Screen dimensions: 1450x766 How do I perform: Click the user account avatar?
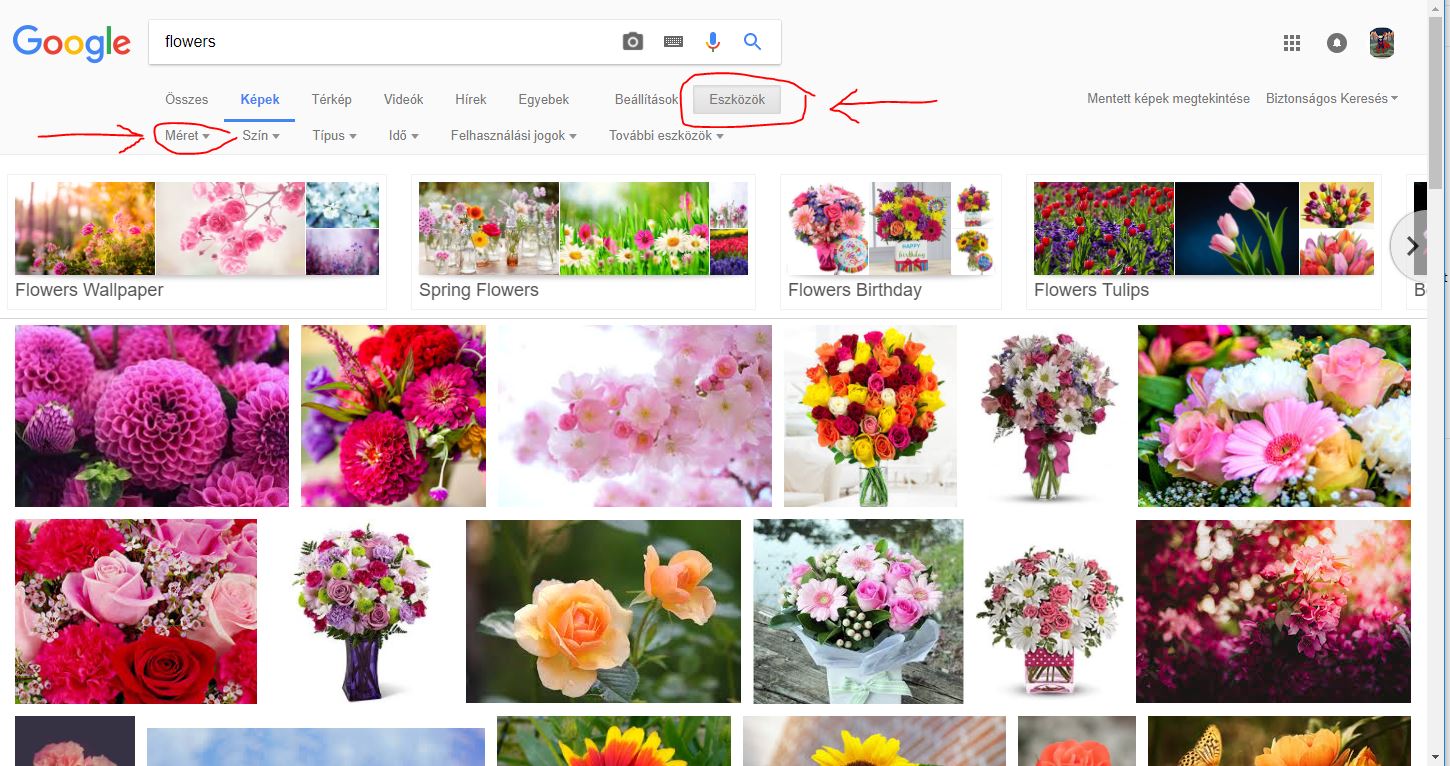1382,43
